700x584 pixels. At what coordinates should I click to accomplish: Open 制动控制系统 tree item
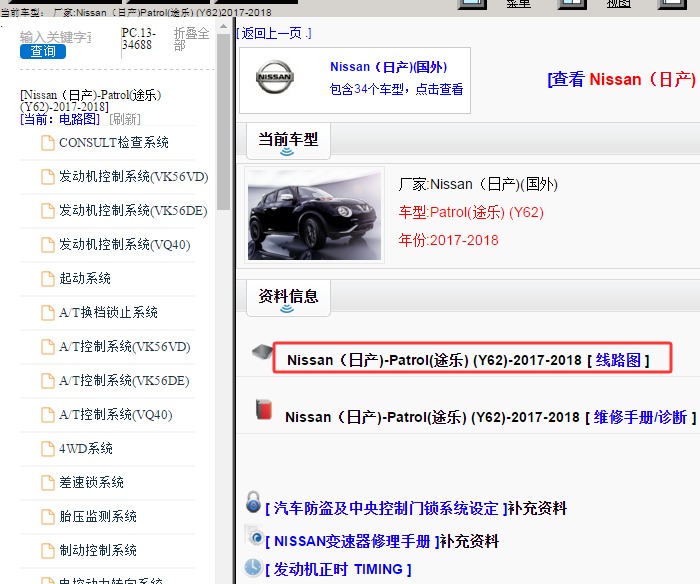pyautogui.click(x=98, y=550)
